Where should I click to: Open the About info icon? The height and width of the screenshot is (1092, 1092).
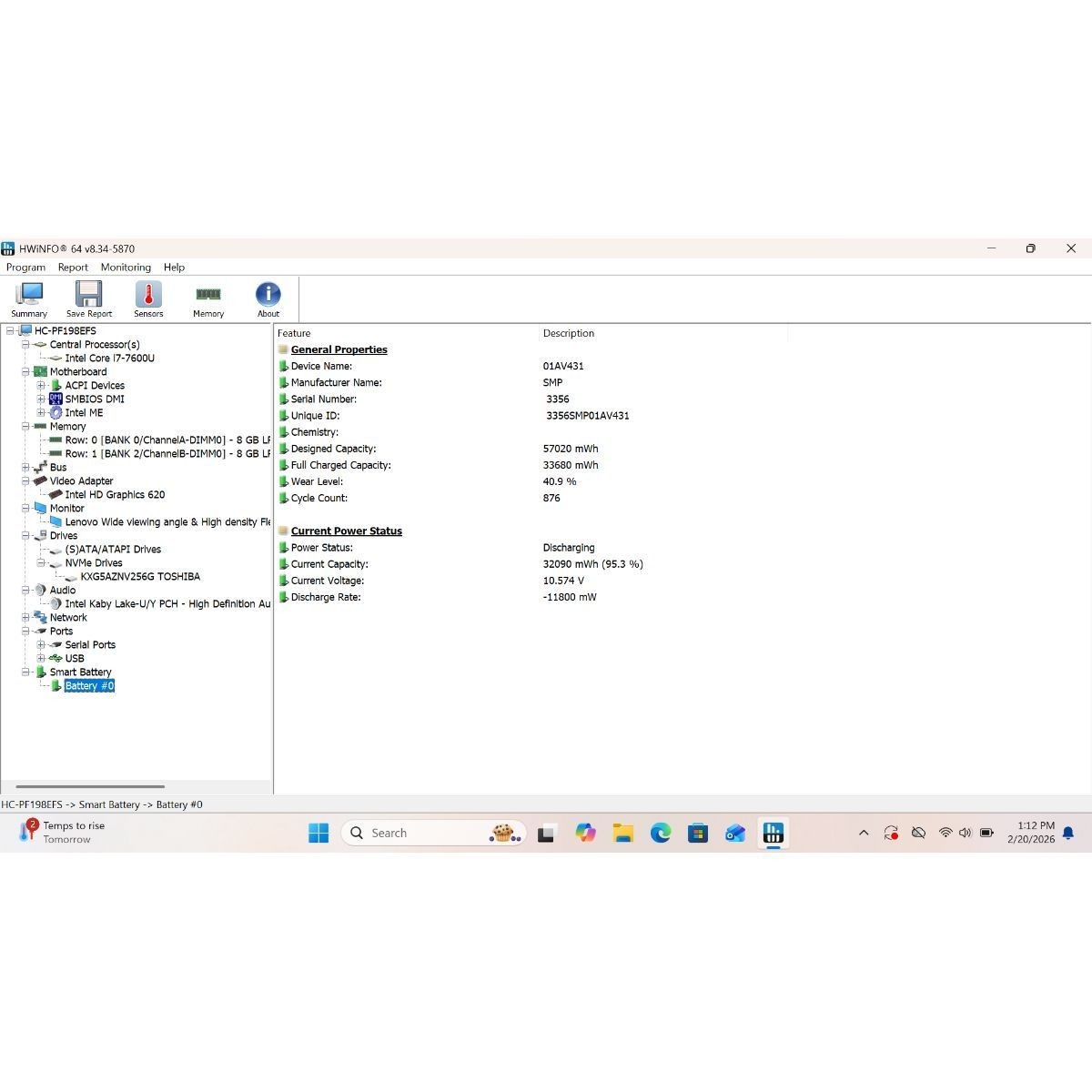click(268, 299)
